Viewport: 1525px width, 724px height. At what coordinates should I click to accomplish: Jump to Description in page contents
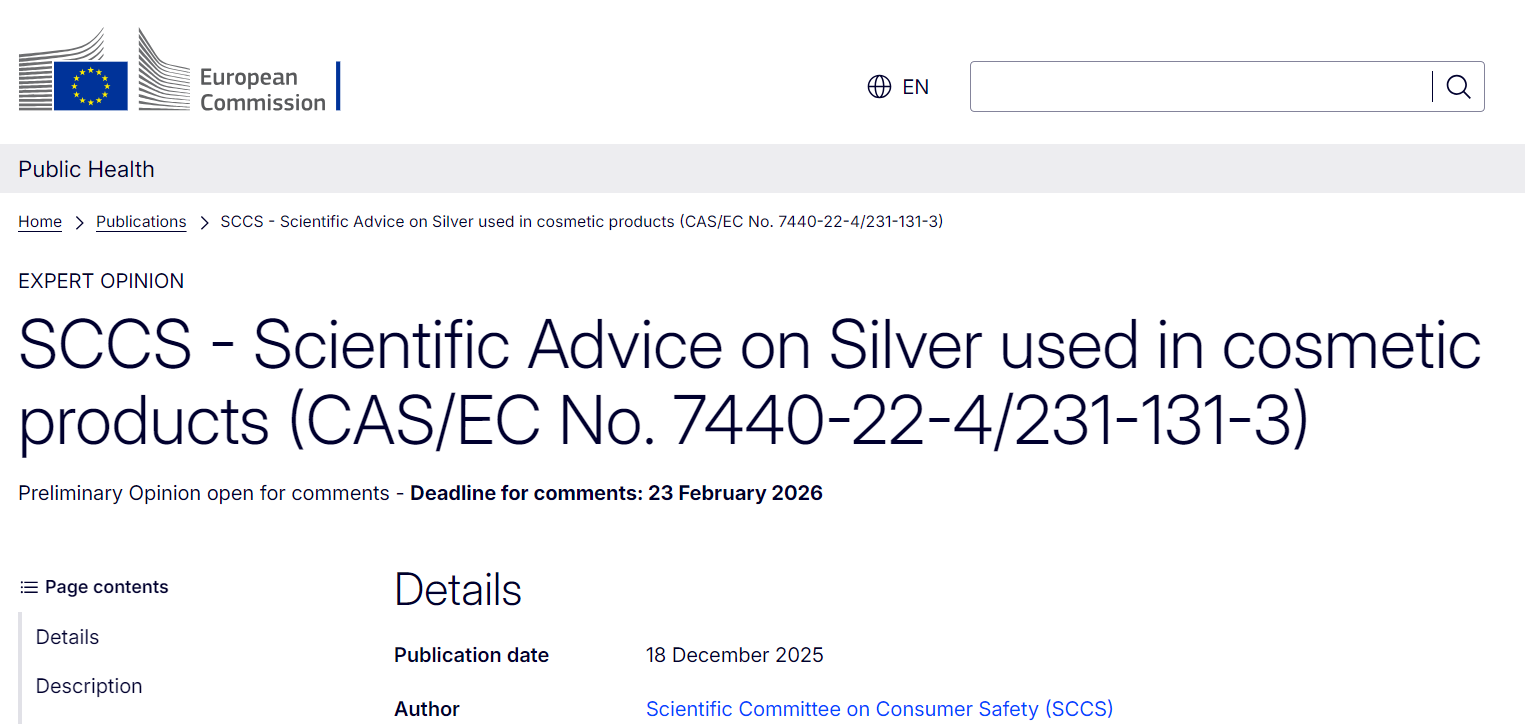tap(89, 686)
